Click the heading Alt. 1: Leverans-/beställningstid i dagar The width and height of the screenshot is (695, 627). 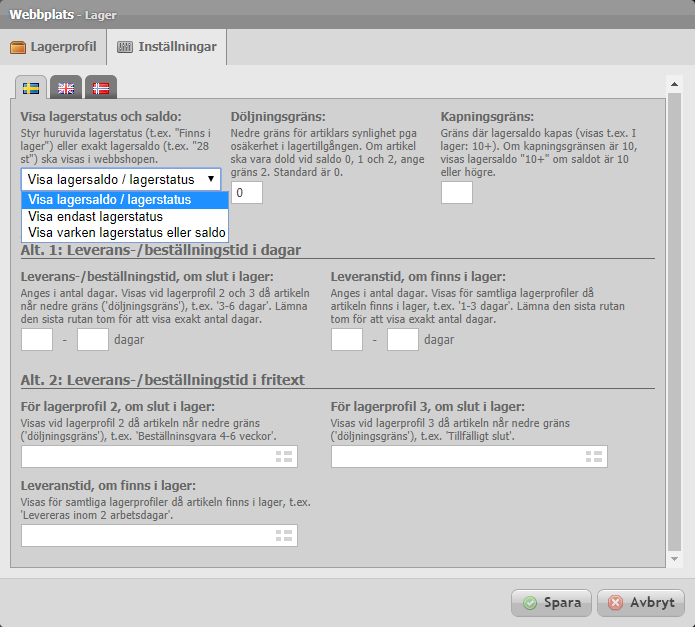click(x=161, y=250)
